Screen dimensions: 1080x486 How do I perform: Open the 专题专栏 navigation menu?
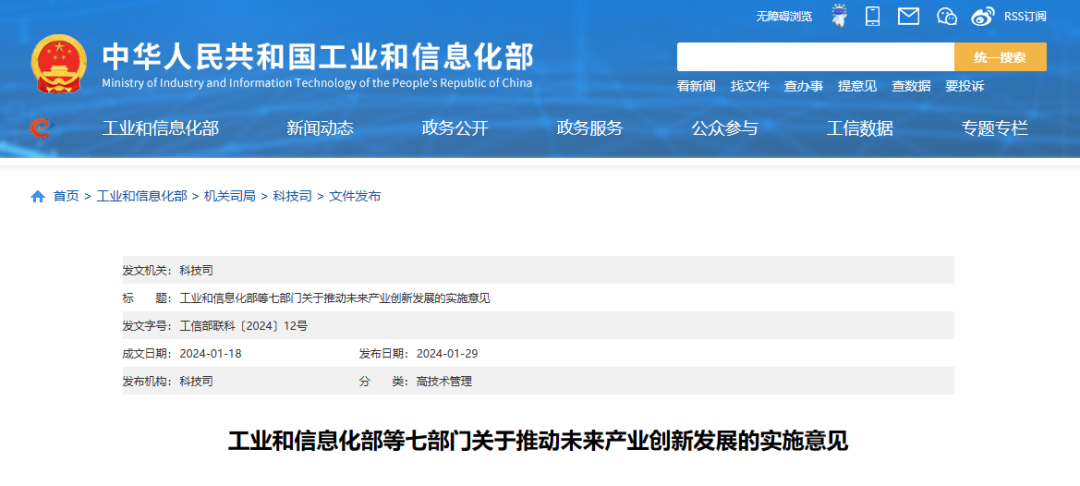pyautogui.click(x=995, y=128)
